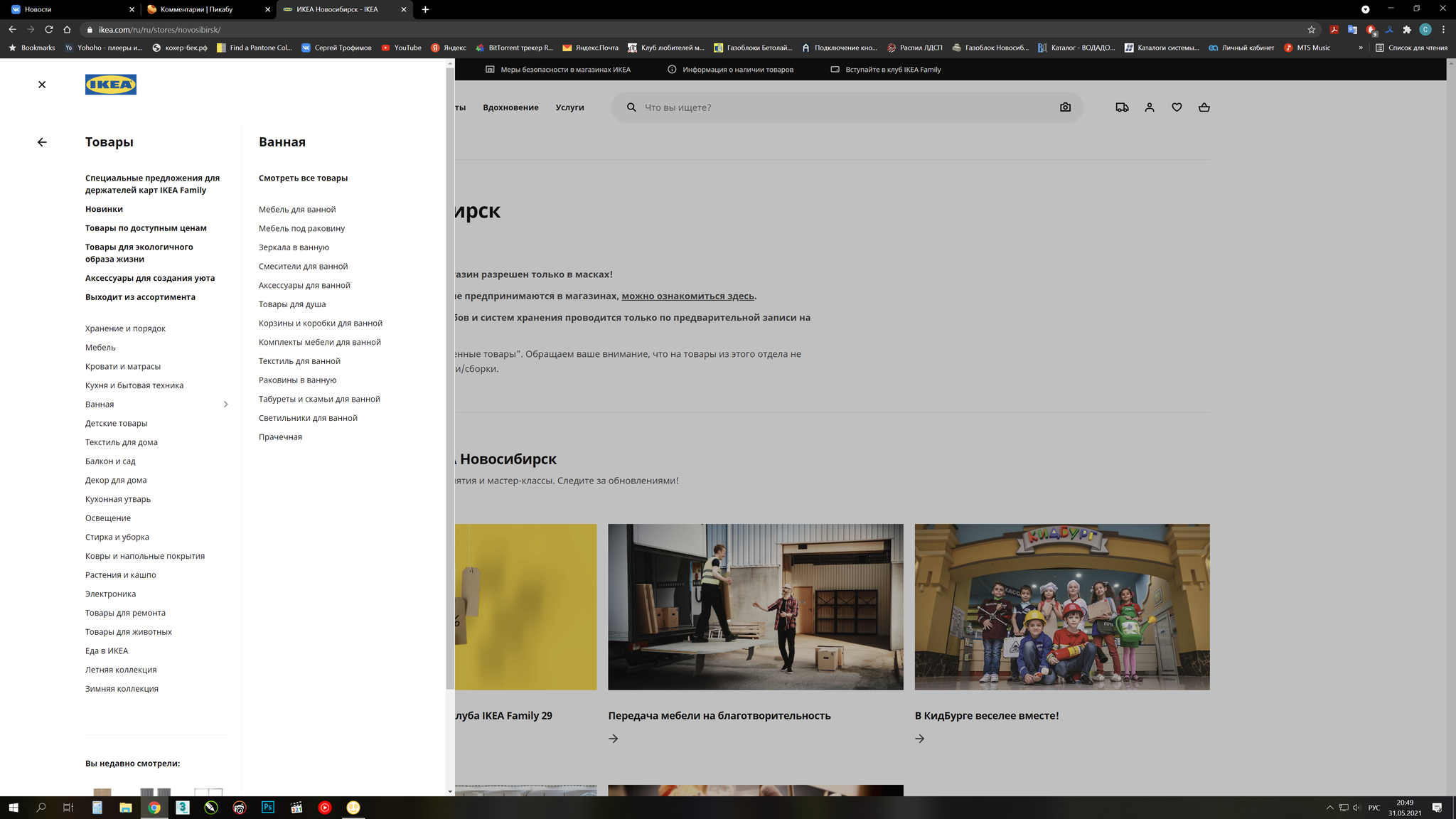Open the Chrome three-dot menu
Image resolution: width=1456 pixels, height=819 pixels.
(x=1443, y=29)
